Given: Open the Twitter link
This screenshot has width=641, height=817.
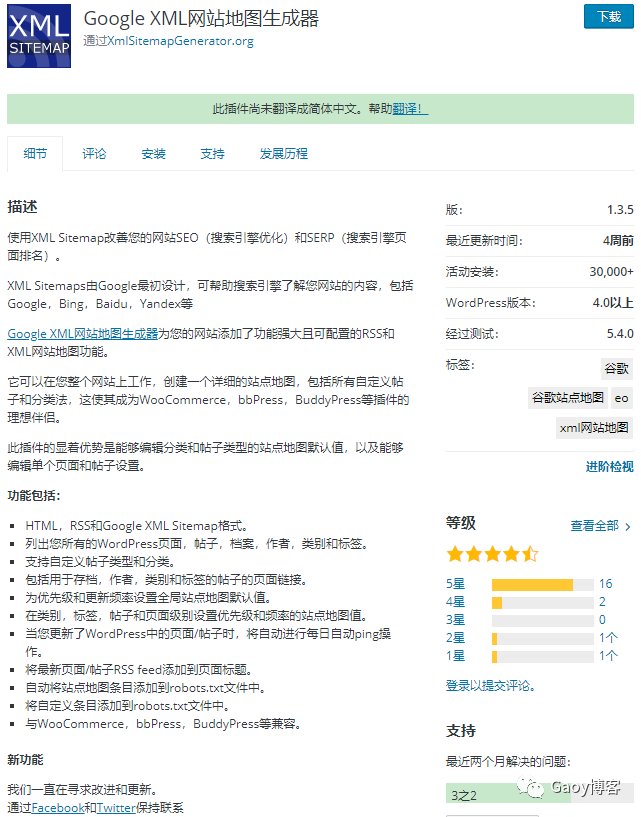Looking at the screenshot, I should tap(116, 808).
